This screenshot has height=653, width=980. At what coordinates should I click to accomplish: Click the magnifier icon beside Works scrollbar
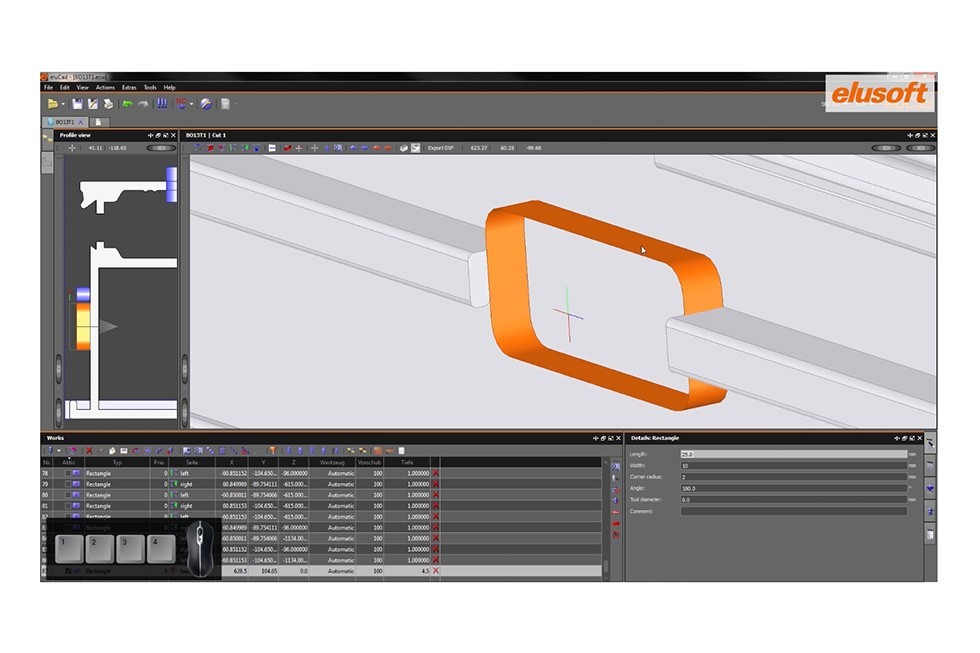(616, 467)
